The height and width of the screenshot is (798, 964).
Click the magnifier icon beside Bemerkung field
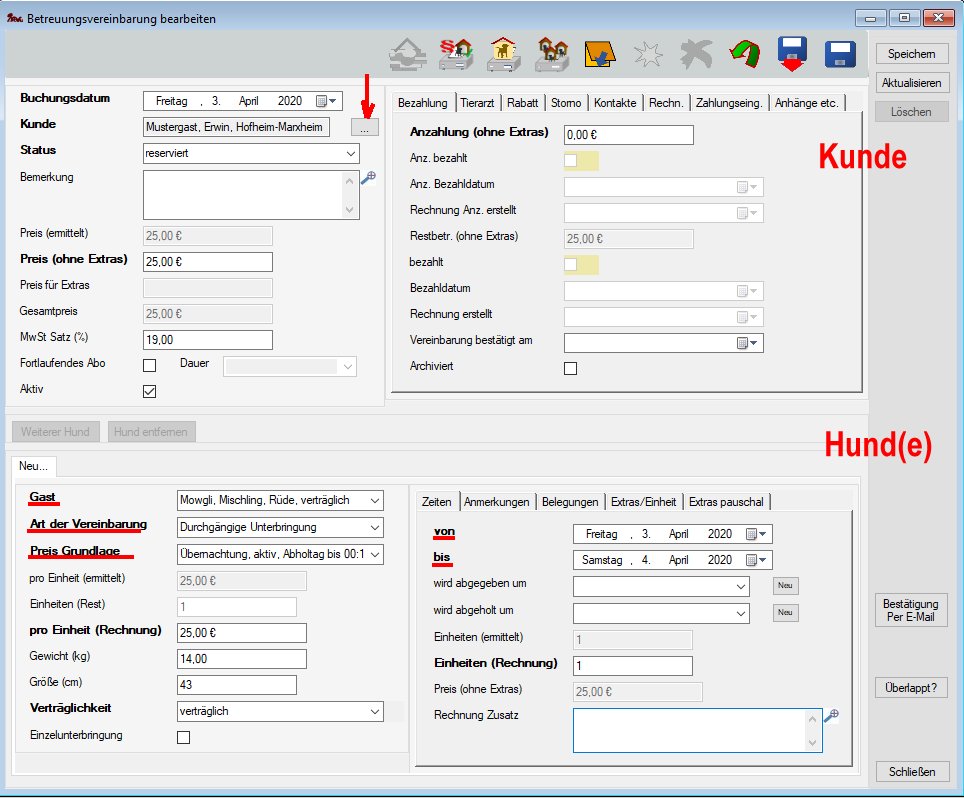coord(368,177)
